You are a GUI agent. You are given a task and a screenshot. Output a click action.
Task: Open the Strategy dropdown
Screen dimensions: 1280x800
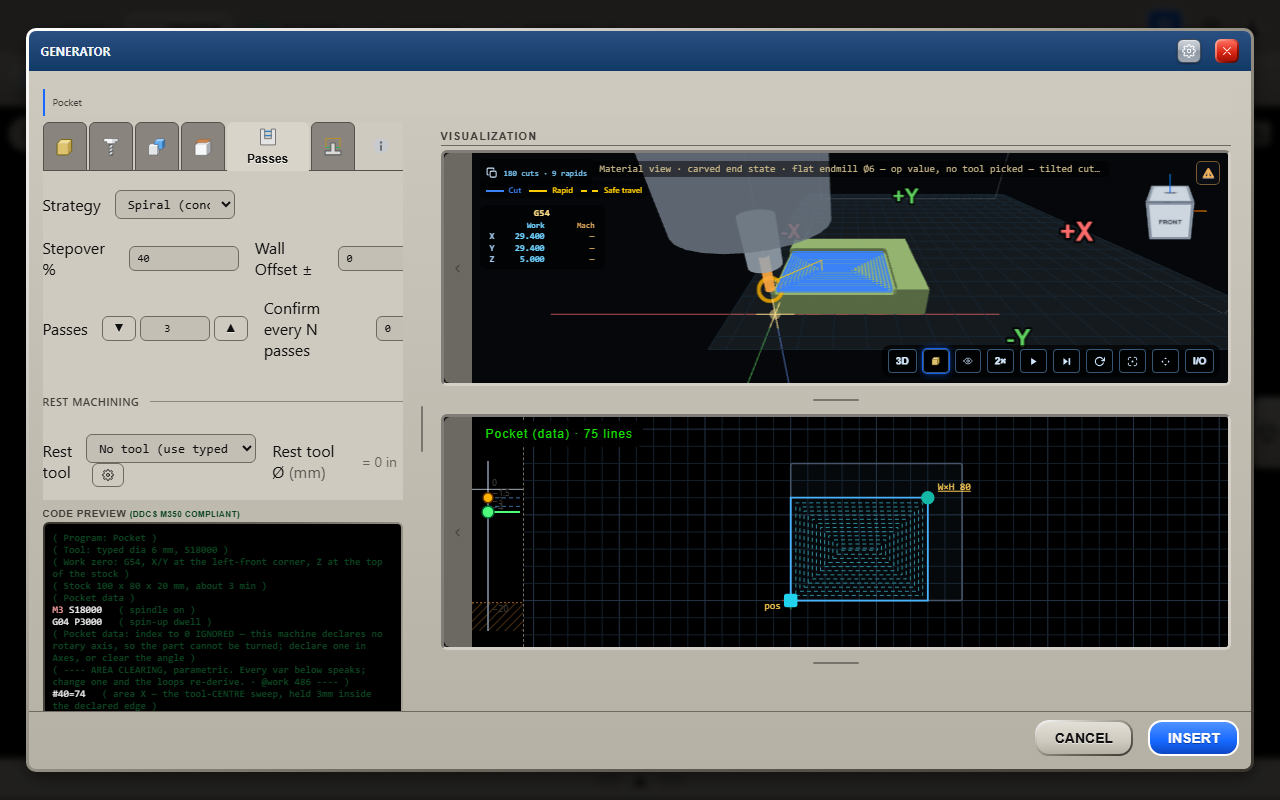[x=175, y=205]
